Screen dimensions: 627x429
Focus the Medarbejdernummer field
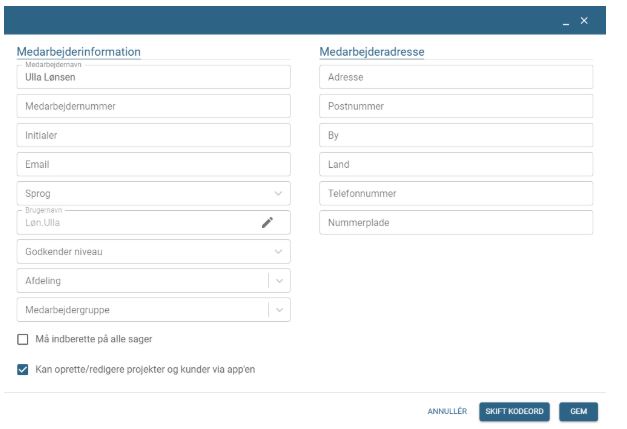(153, 106)
